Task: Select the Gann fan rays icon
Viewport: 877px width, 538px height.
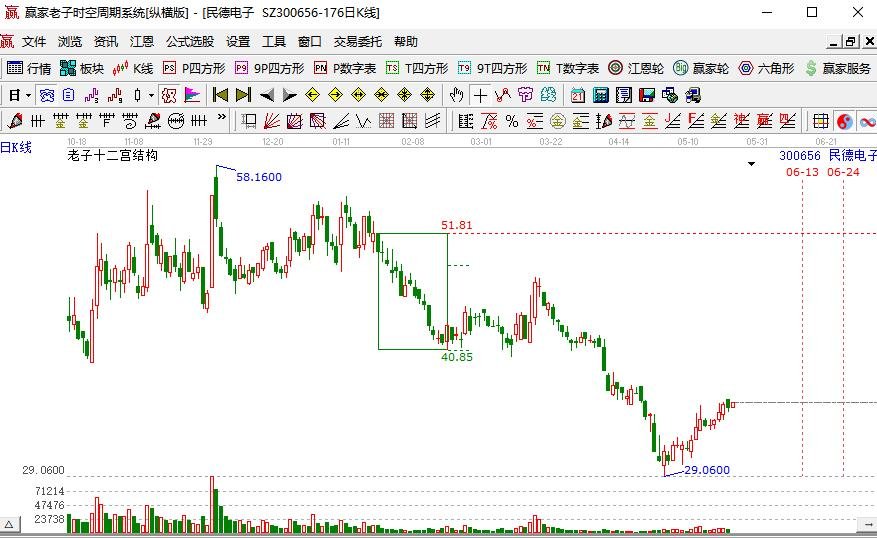Action: (x=272, y=121)
